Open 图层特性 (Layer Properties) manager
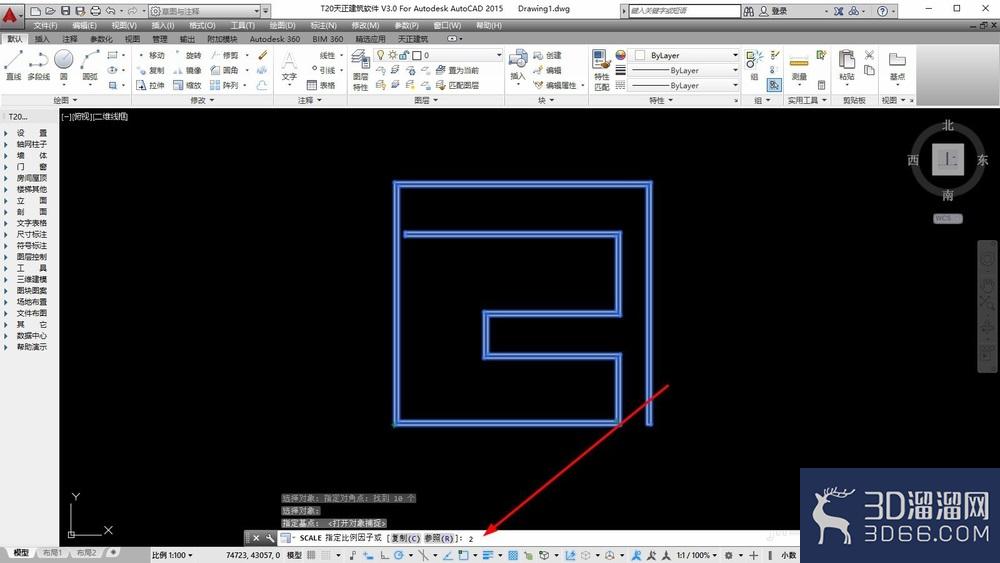Viewport: 1000px width, 563px height. click(360, 71)
